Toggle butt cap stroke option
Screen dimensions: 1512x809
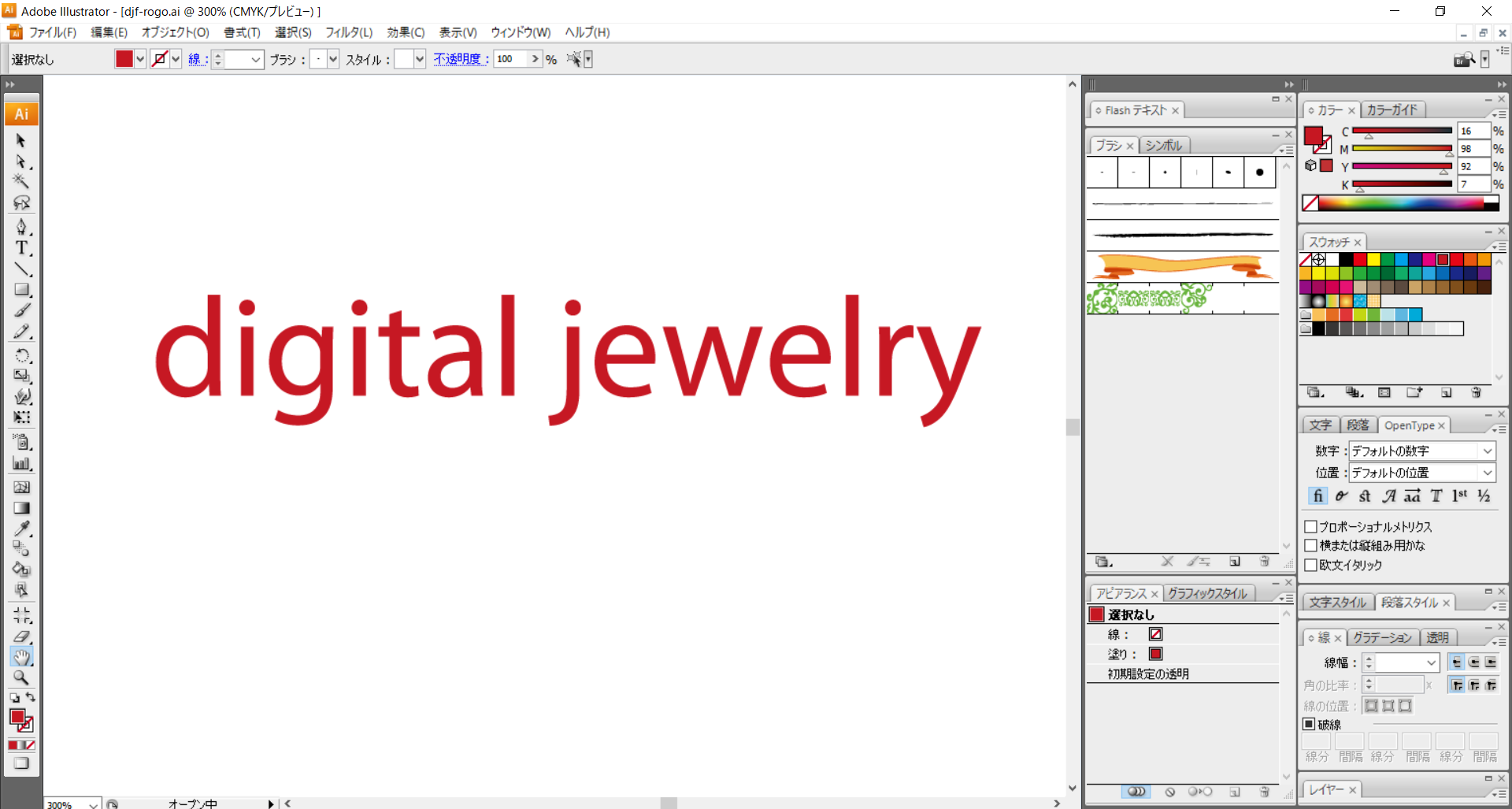coord(1455,662)
